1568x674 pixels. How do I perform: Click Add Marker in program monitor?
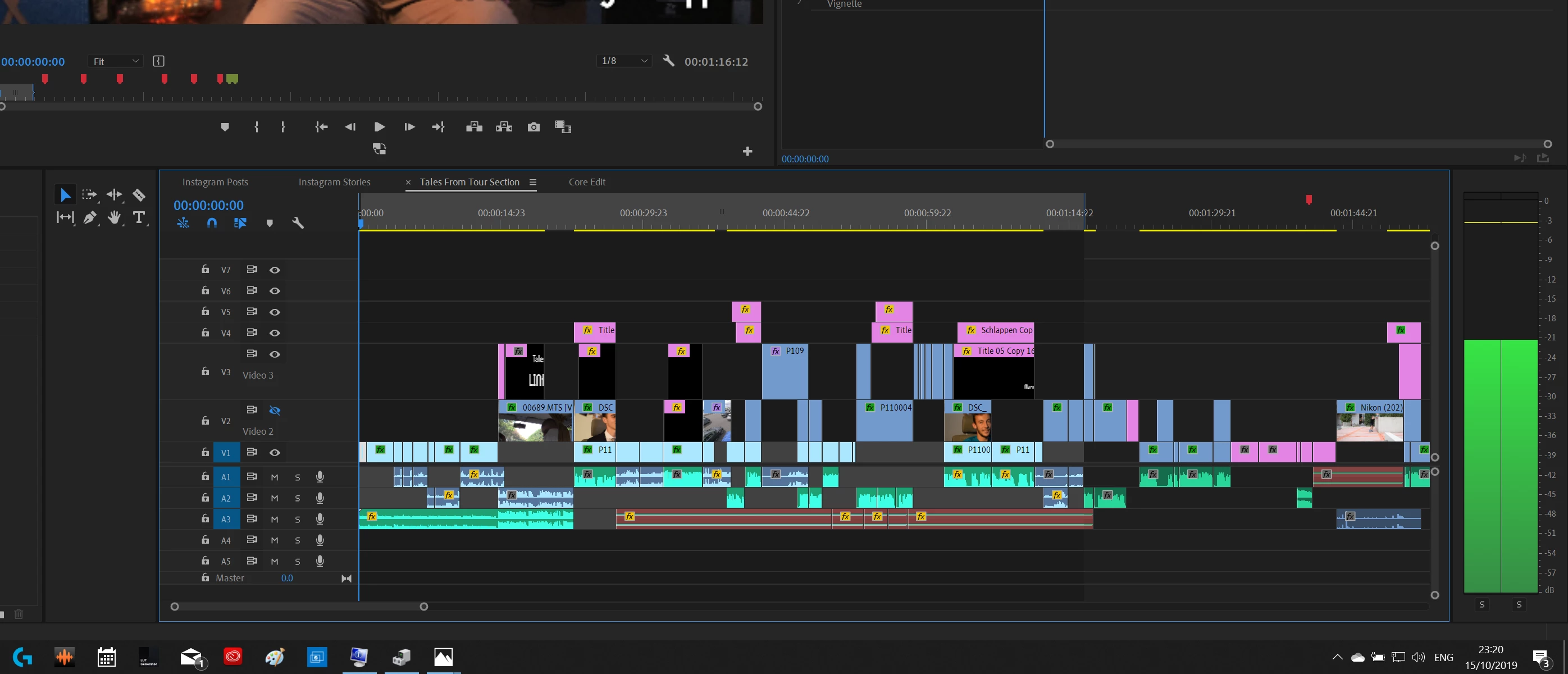pyautogui.click(x=225, y=126)
